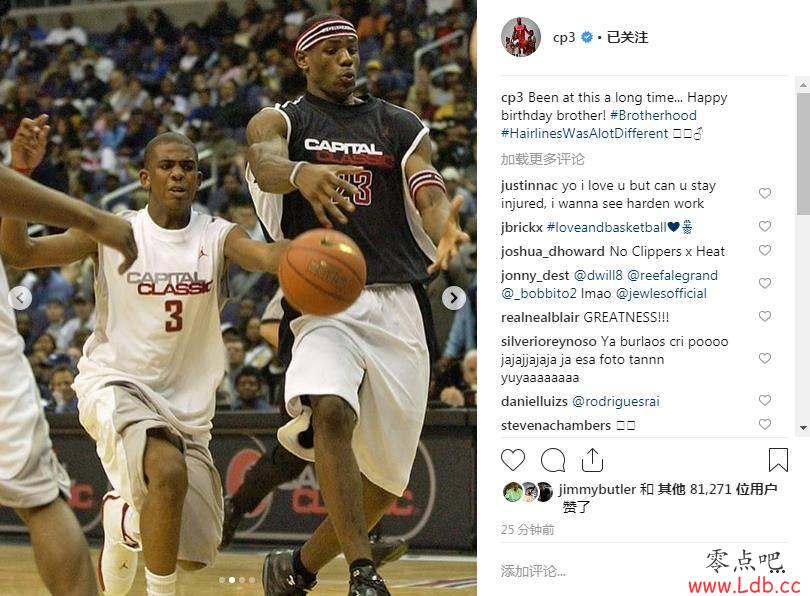Open the #Brotherhood hashtag link
Image resolution: width=810 pixels, height=596 pixels.
pyautogui.click(x=653, y=115)
